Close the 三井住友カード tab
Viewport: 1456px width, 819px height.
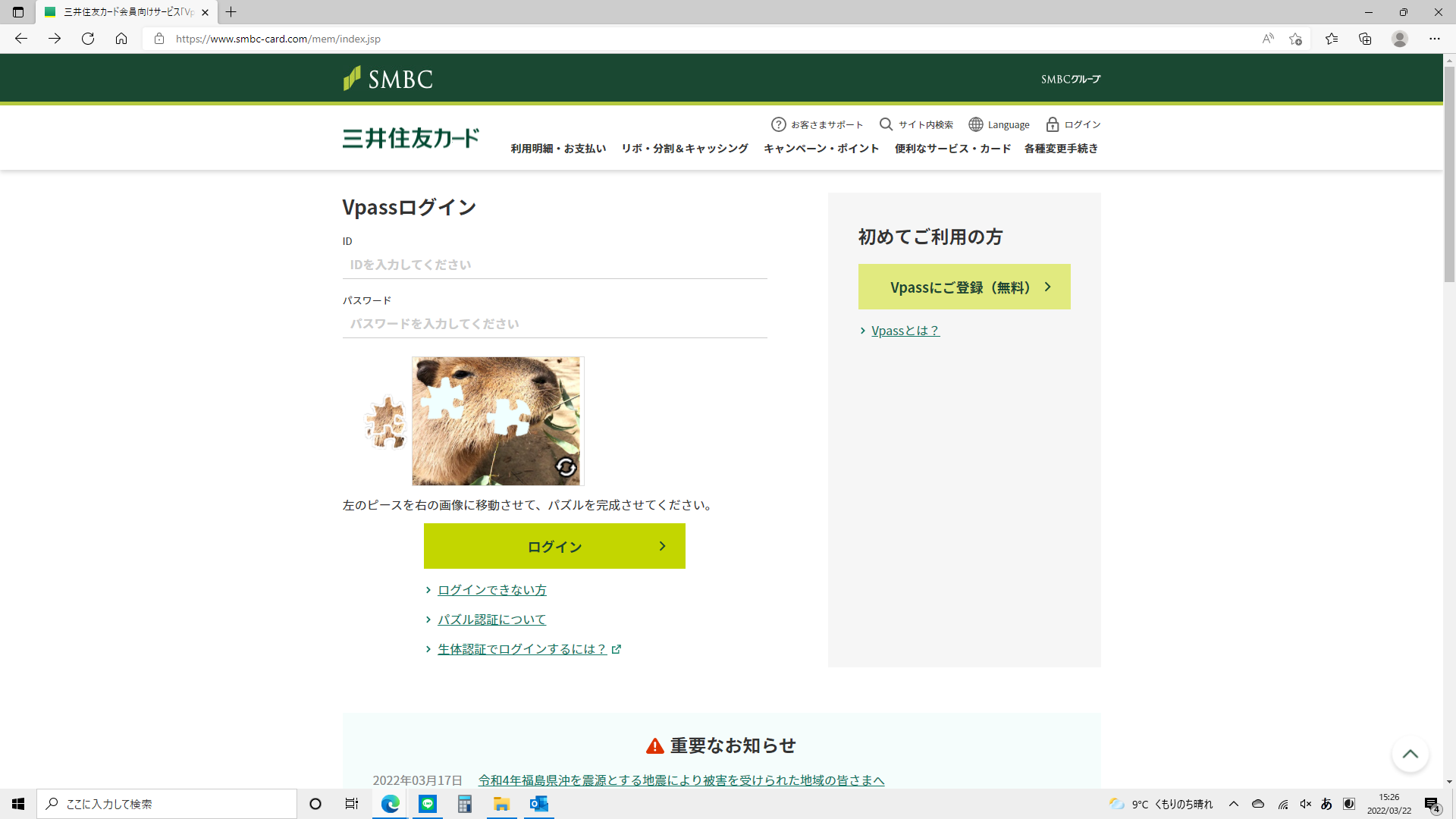(x=205, y=12)
